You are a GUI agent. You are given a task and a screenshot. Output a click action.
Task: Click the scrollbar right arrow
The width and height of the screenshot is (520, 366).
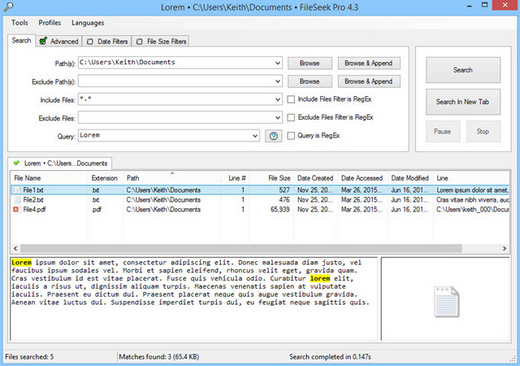tap(504, 248)
